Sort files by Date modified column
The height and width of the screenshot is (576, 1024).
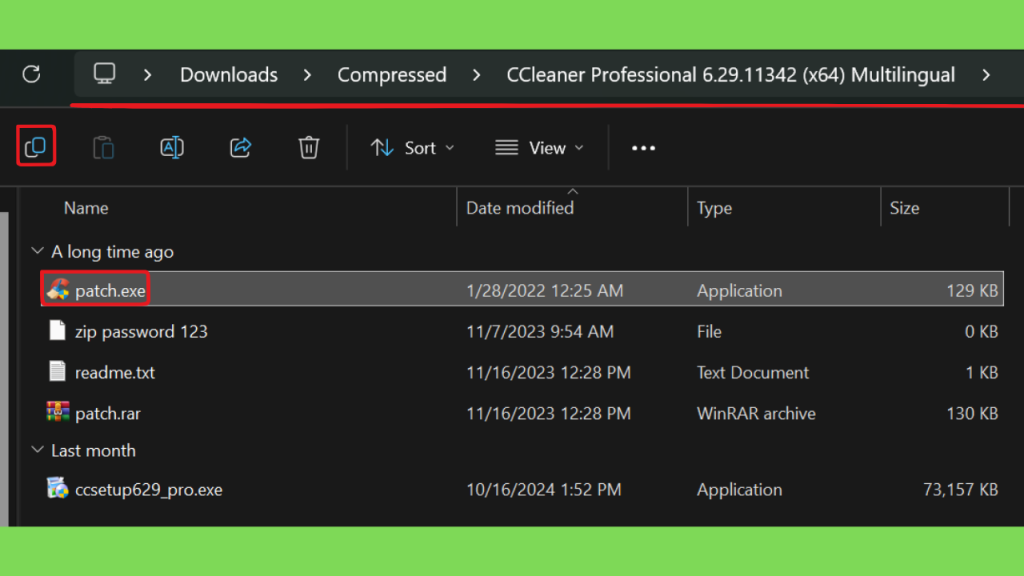click(520, 208)
